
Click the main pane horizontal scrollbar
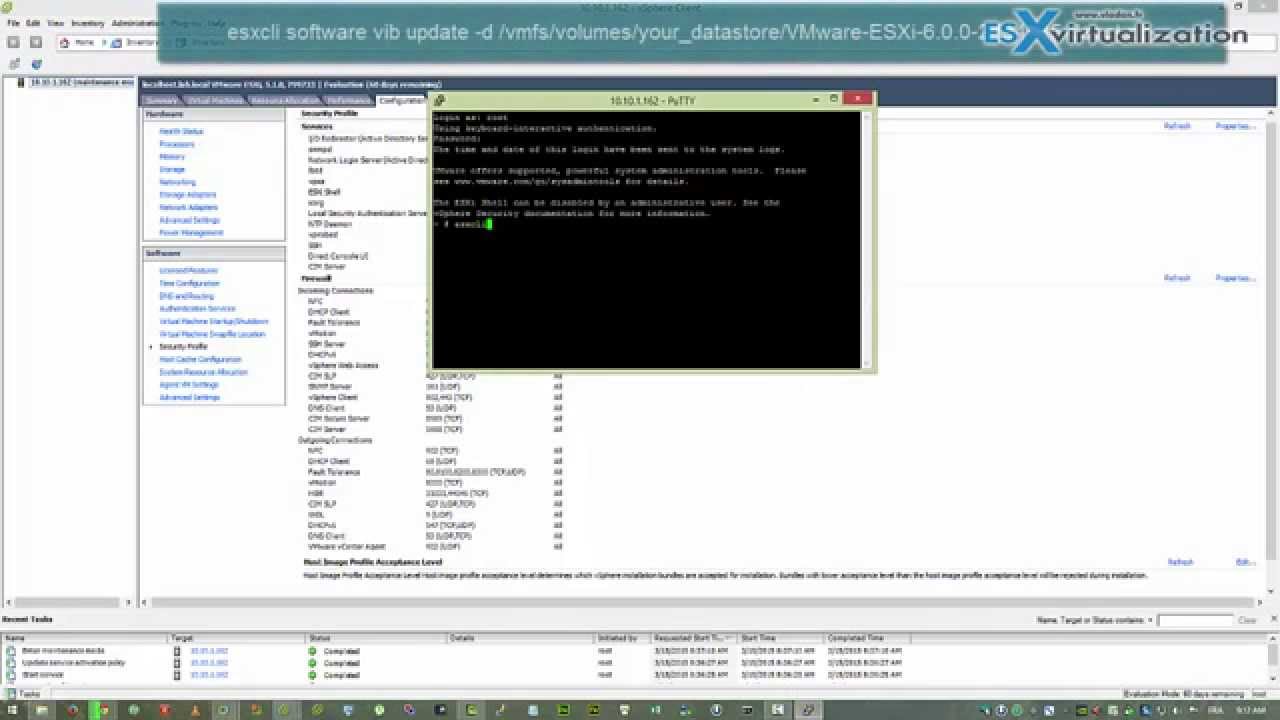coord(700,602)
